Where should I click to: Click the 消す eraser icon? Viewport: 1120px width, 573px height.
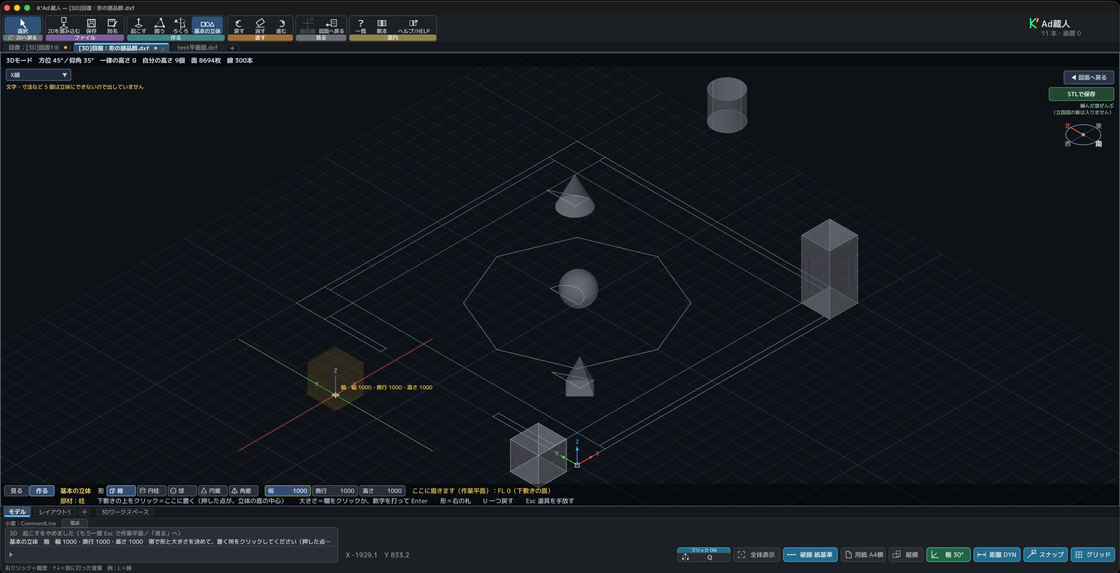pyautogui.click(x=260, y=26)
